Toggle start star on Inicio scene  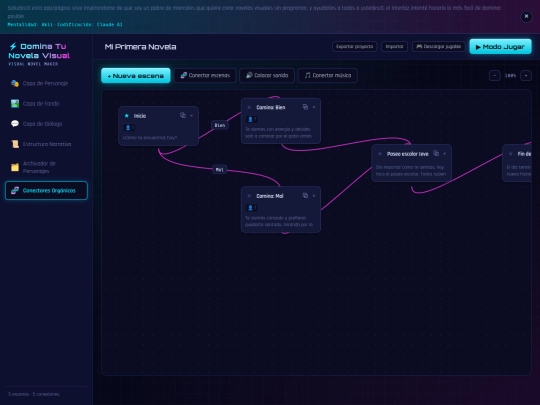point(126,116)
